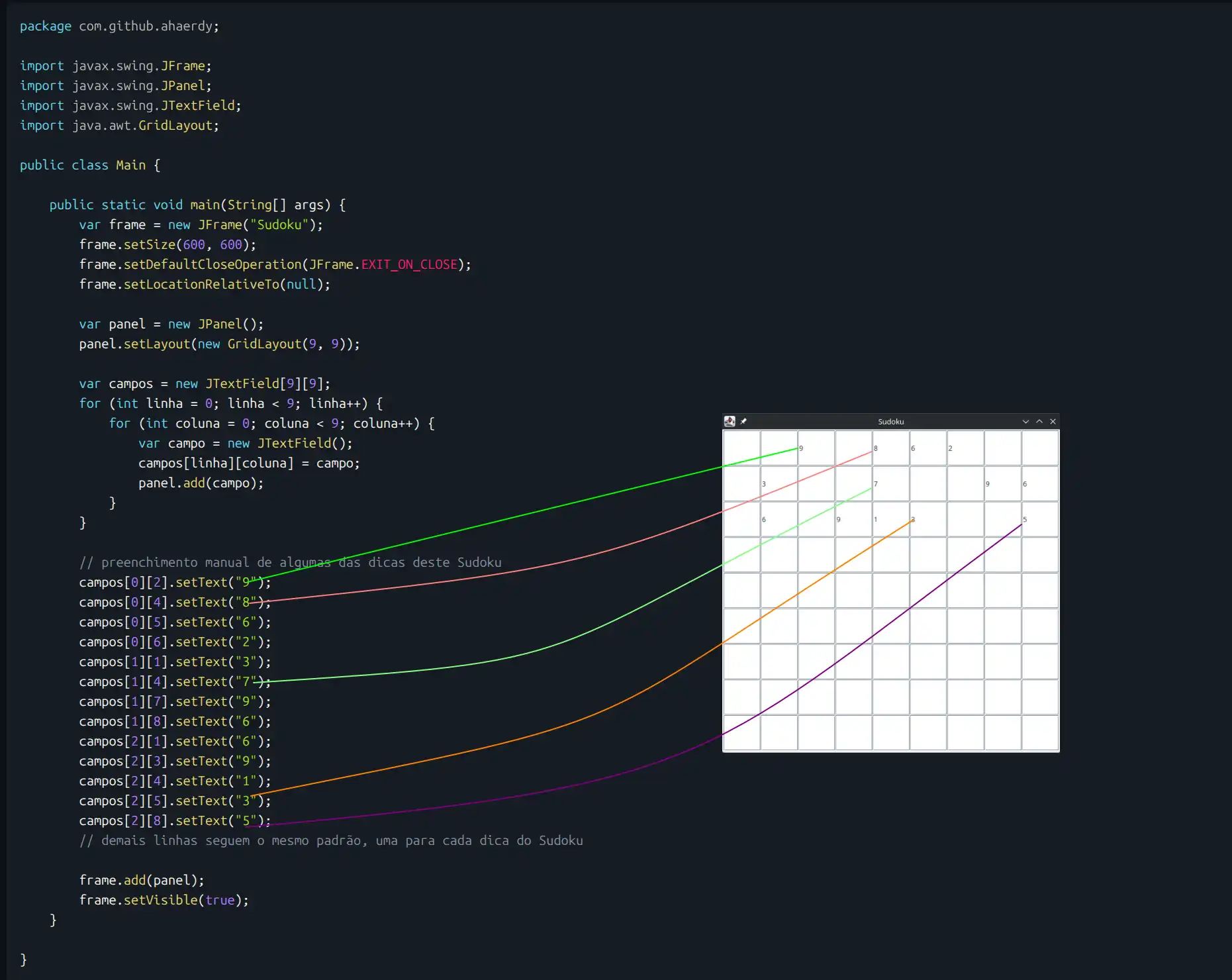Click the 'campos[0][5].setText("6");' line

point(175,622)
